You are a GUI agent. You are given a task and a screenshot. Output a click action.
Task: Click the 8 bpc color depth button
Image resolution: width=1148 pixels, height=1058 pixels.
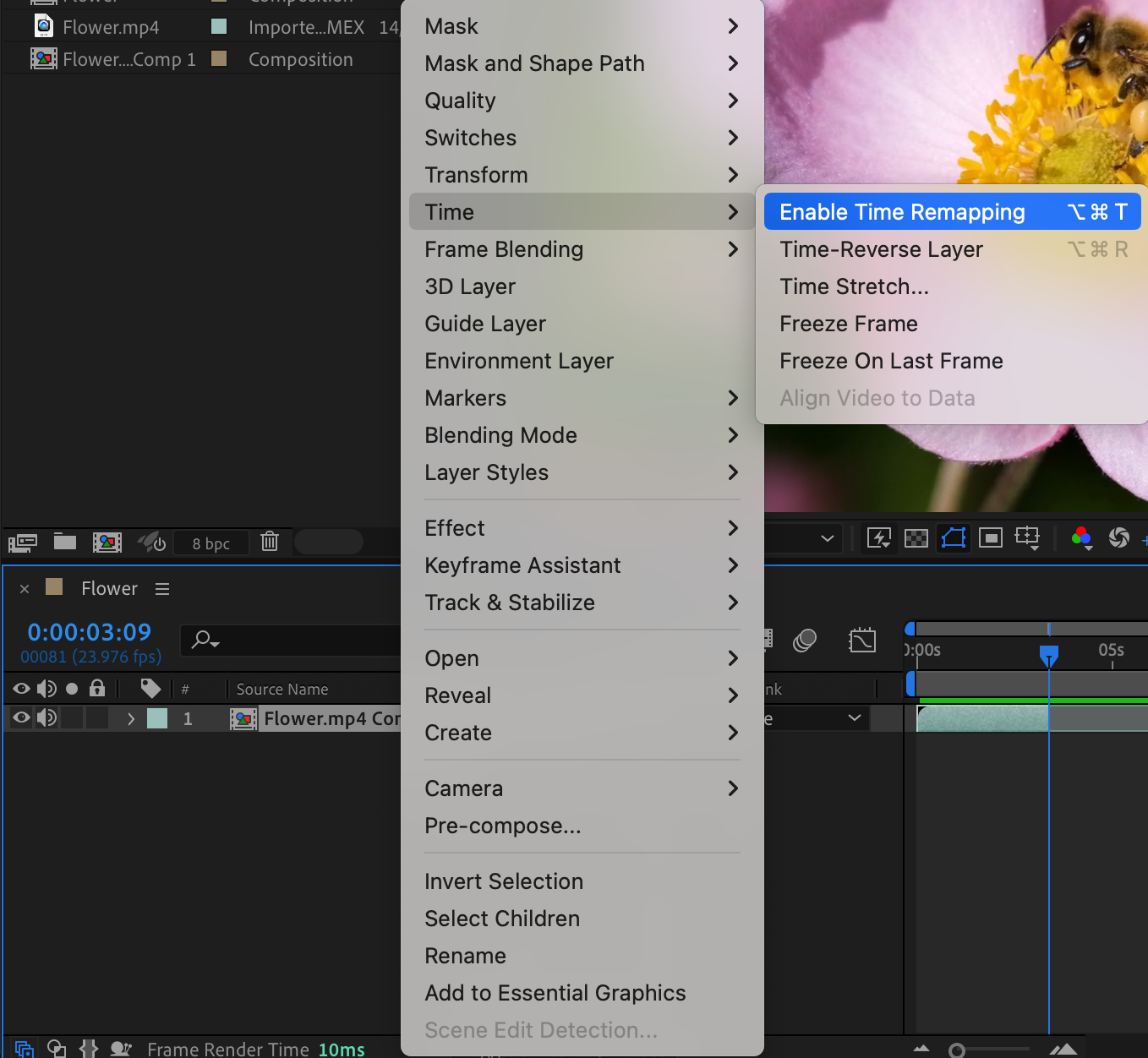[210, 543]
